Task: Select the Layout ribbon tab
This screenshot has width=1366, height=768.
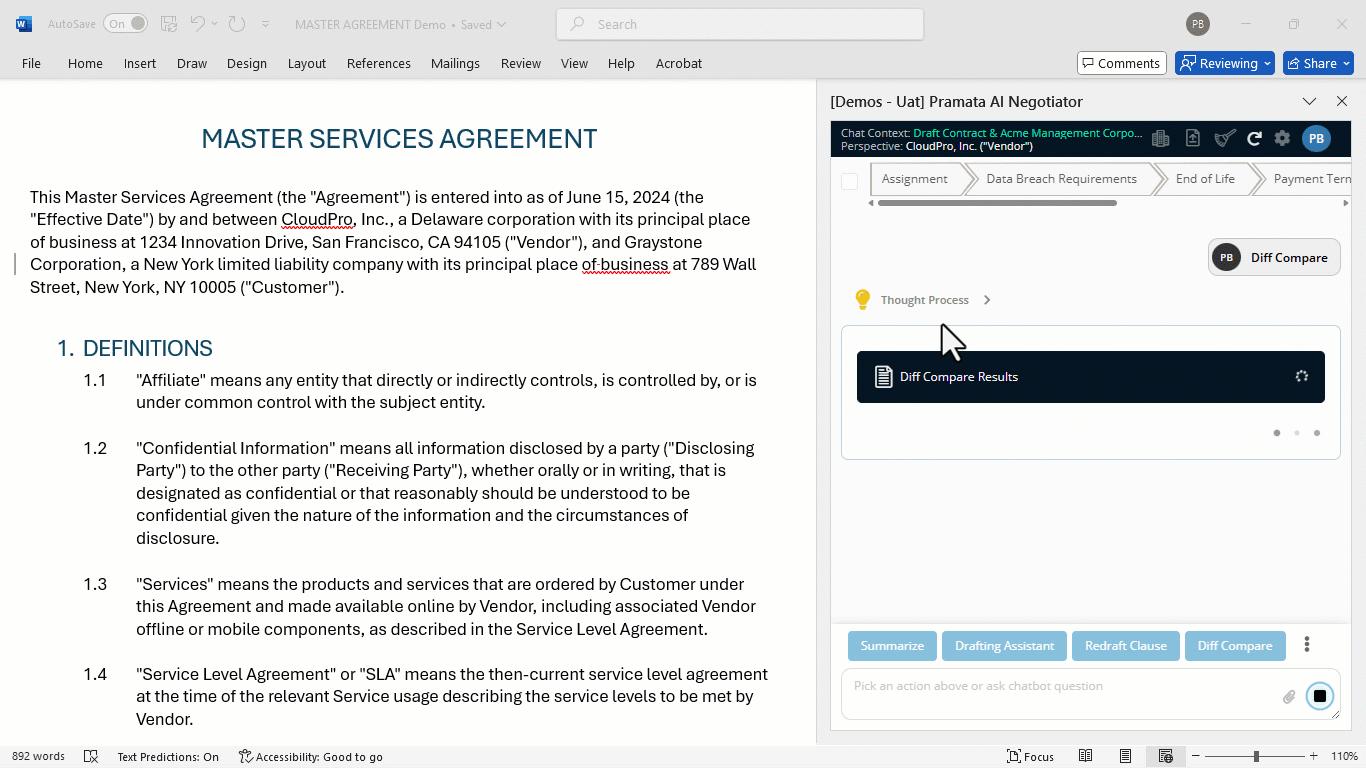Action: pos(307,63)
